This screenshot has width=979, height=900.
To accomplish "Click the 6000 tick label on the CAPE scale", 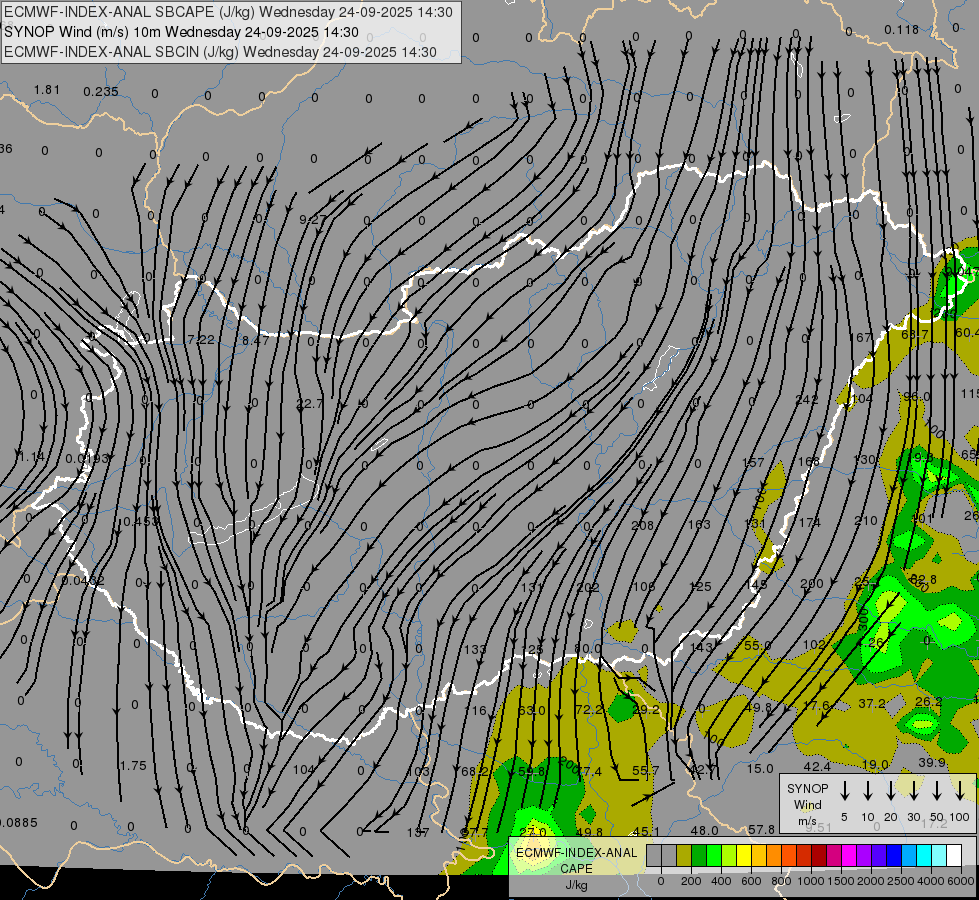I will point(961,881).
